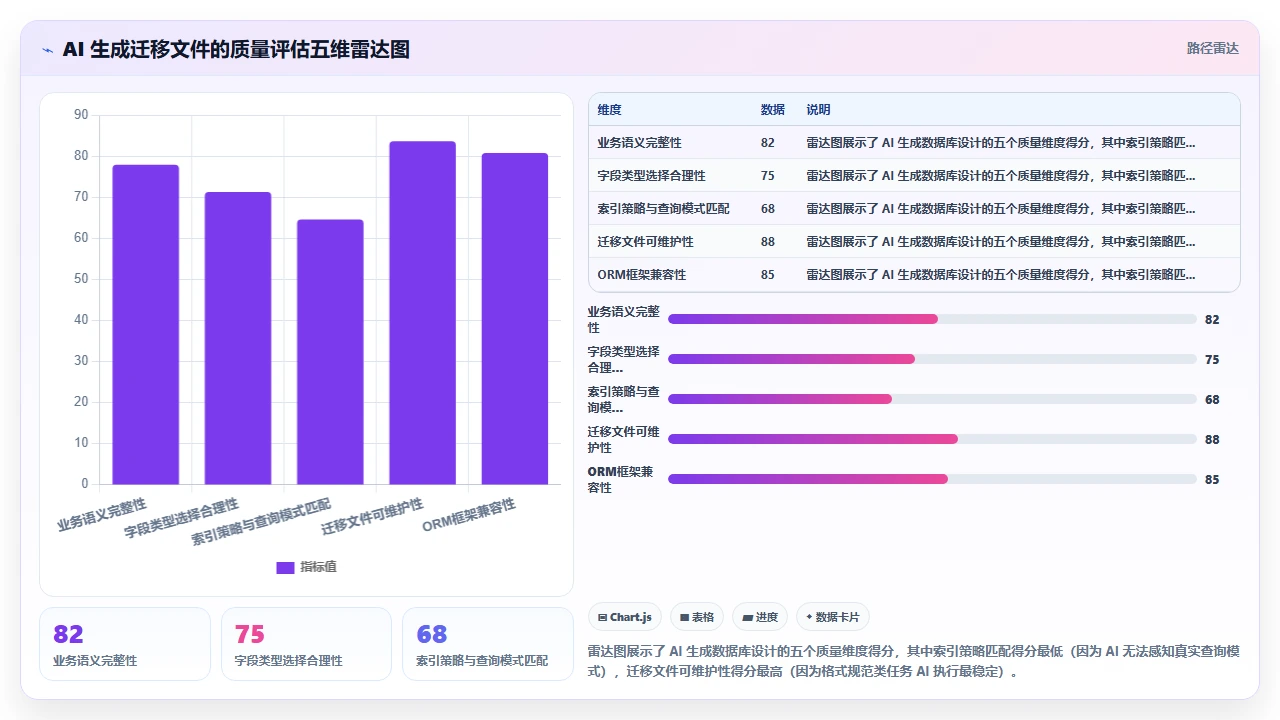Click the 85 value beside the ORM progress bar
1280x720 pixels.
pos(1212,479)
